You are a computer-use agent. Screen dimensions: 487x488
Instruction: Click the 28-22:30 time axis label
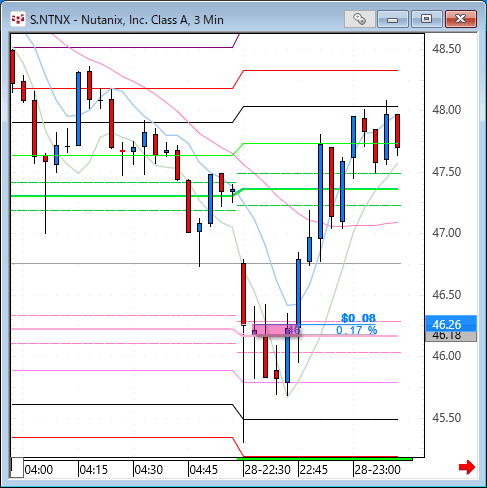pyautogui.click(x=267, y=470)
